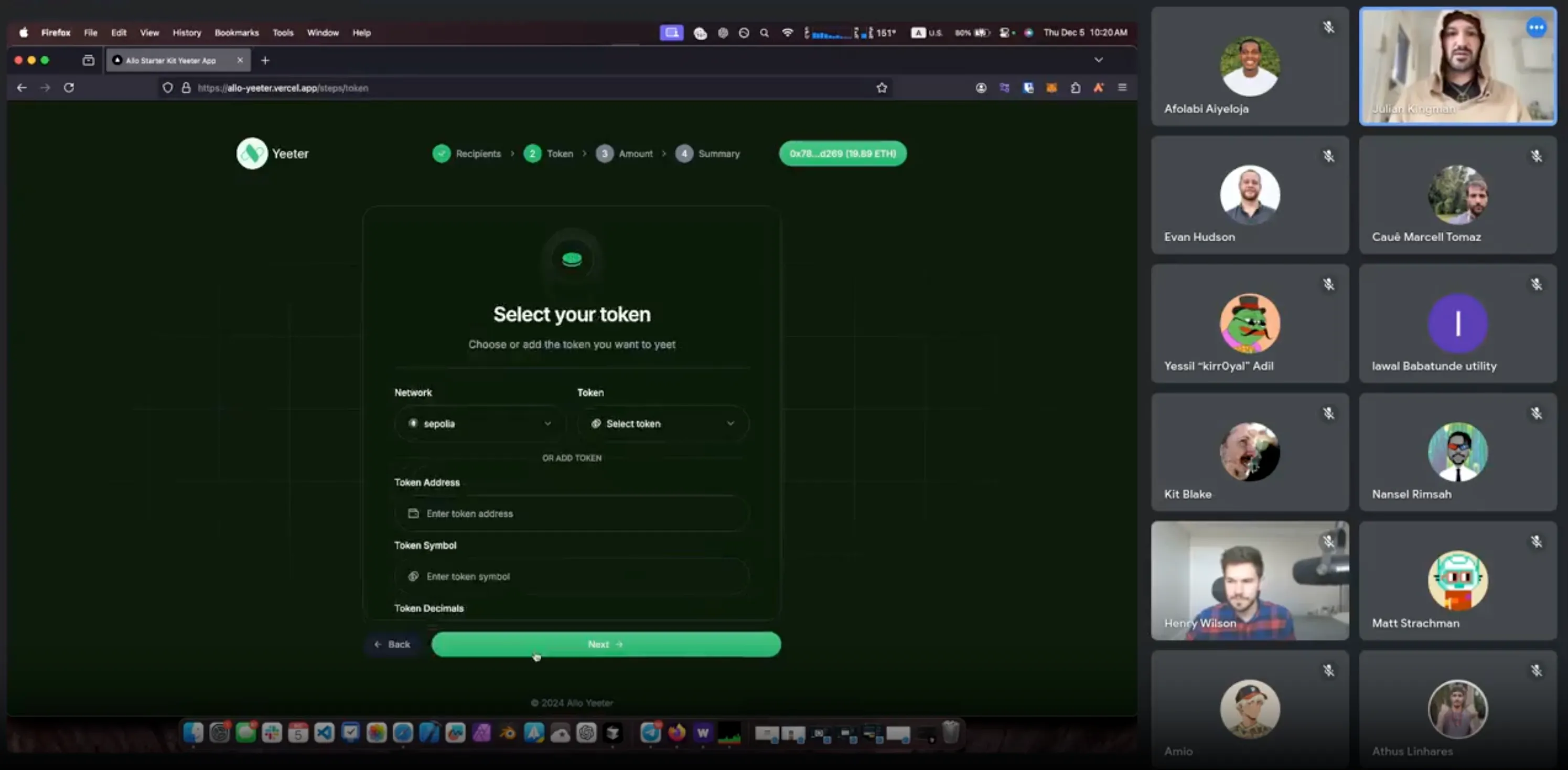Click the Wi-Fi status icon
Viewport: 1568px width, 770px height.
787,33
